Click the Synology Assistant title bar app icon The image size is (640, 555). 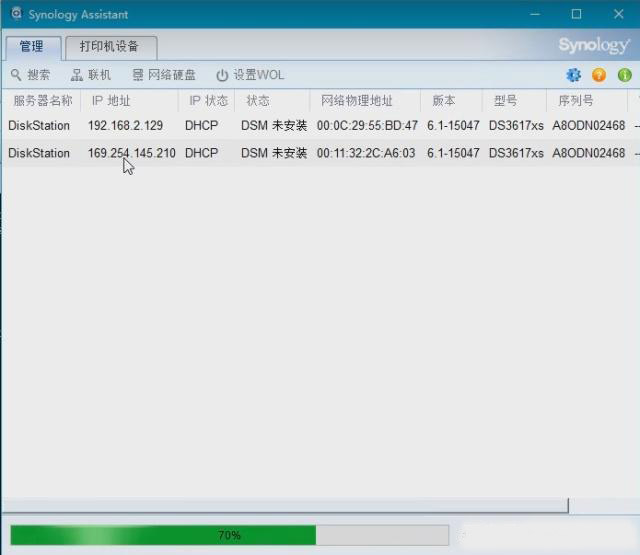16,13
